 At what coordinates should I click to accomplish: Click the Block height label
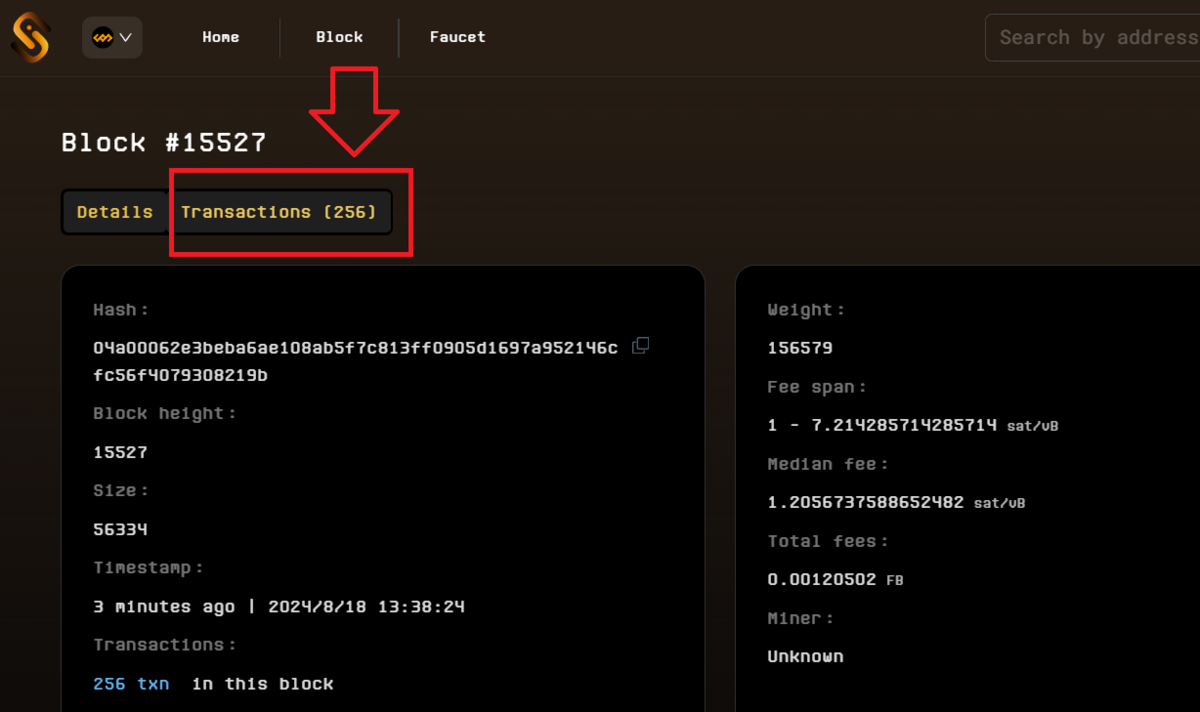tap(165, 413)
